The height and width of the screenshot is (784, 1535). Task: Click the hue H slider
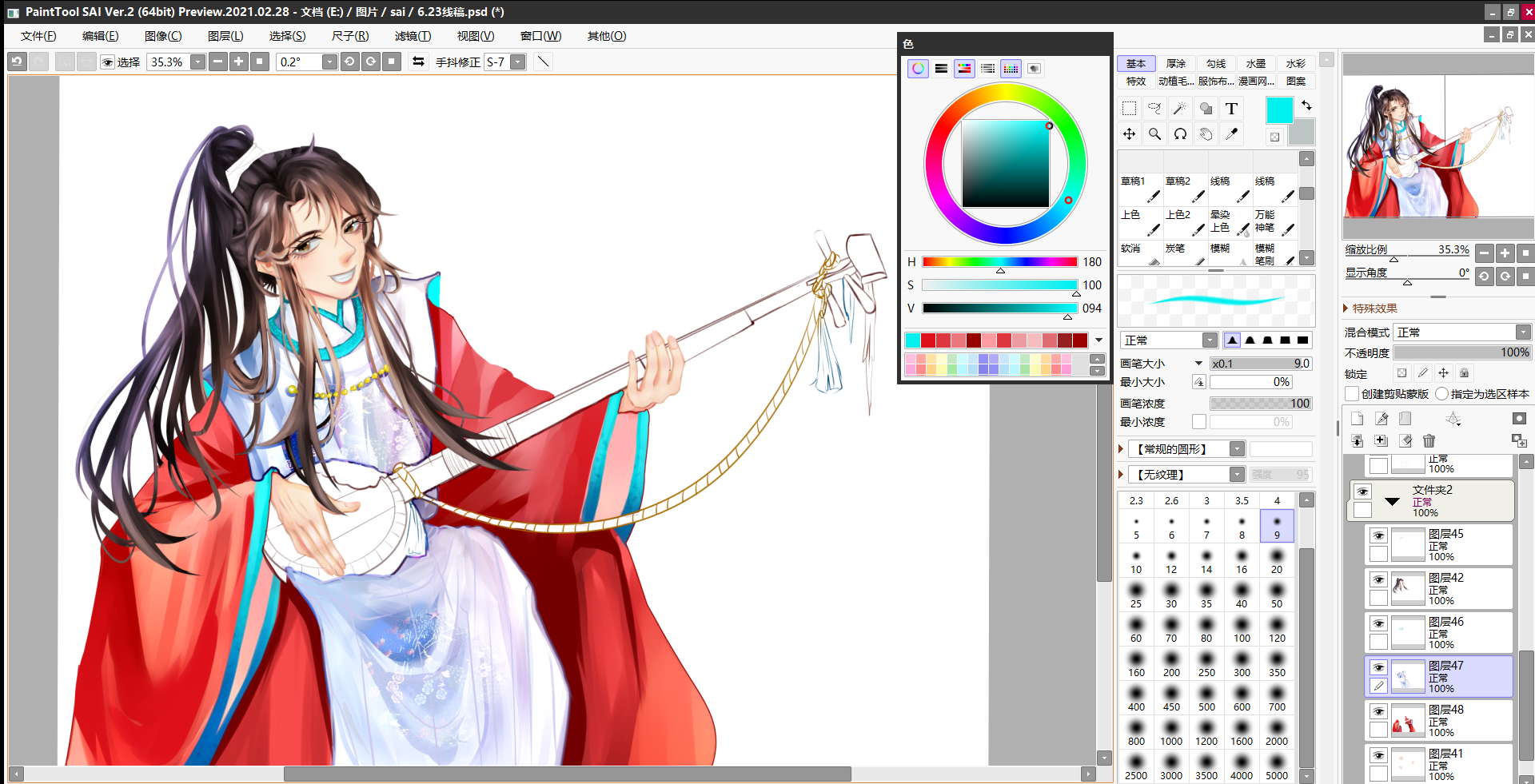pos(999,262)
